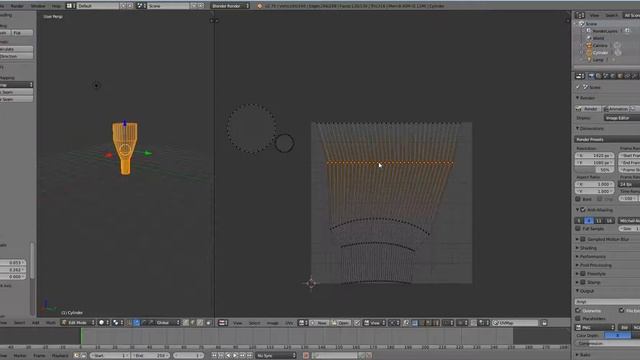
Task: Collapse the Dimensions panel
Action: pyautogui.click(x=592, y=128)
